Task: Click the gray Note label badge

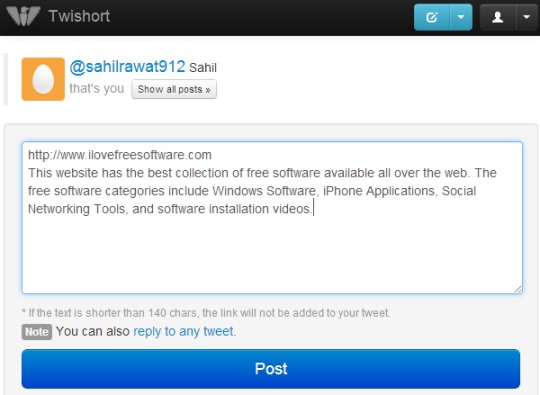Action: 37,332
